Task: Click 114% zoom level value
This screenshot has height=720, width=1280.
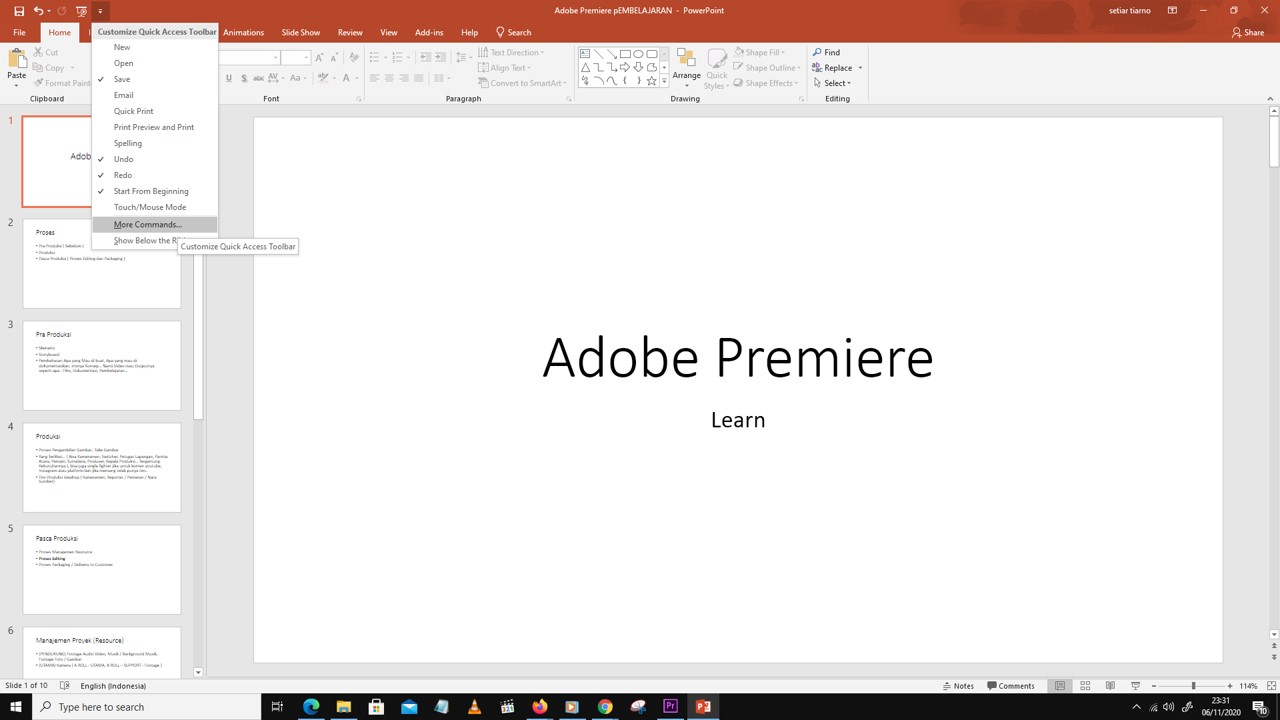Action: [1248, 686]
